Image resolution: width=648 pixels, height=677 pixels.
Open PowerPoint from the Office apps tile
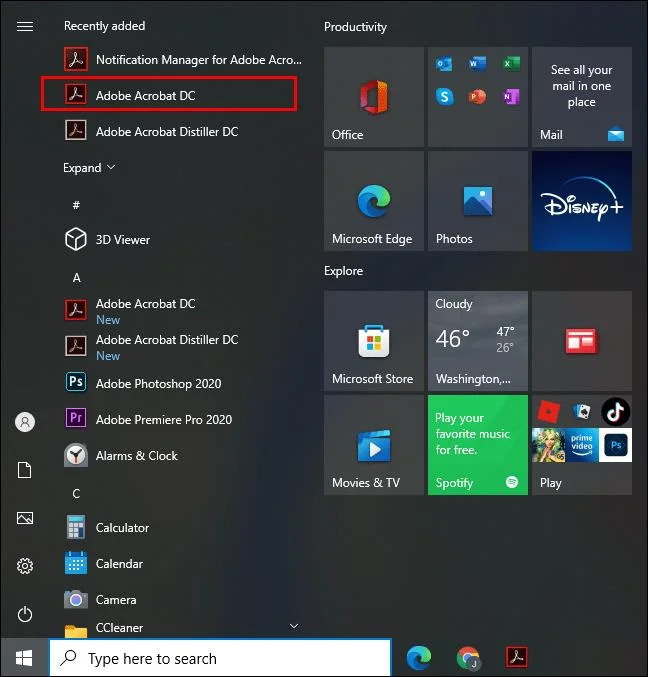(x=477, y=96)
